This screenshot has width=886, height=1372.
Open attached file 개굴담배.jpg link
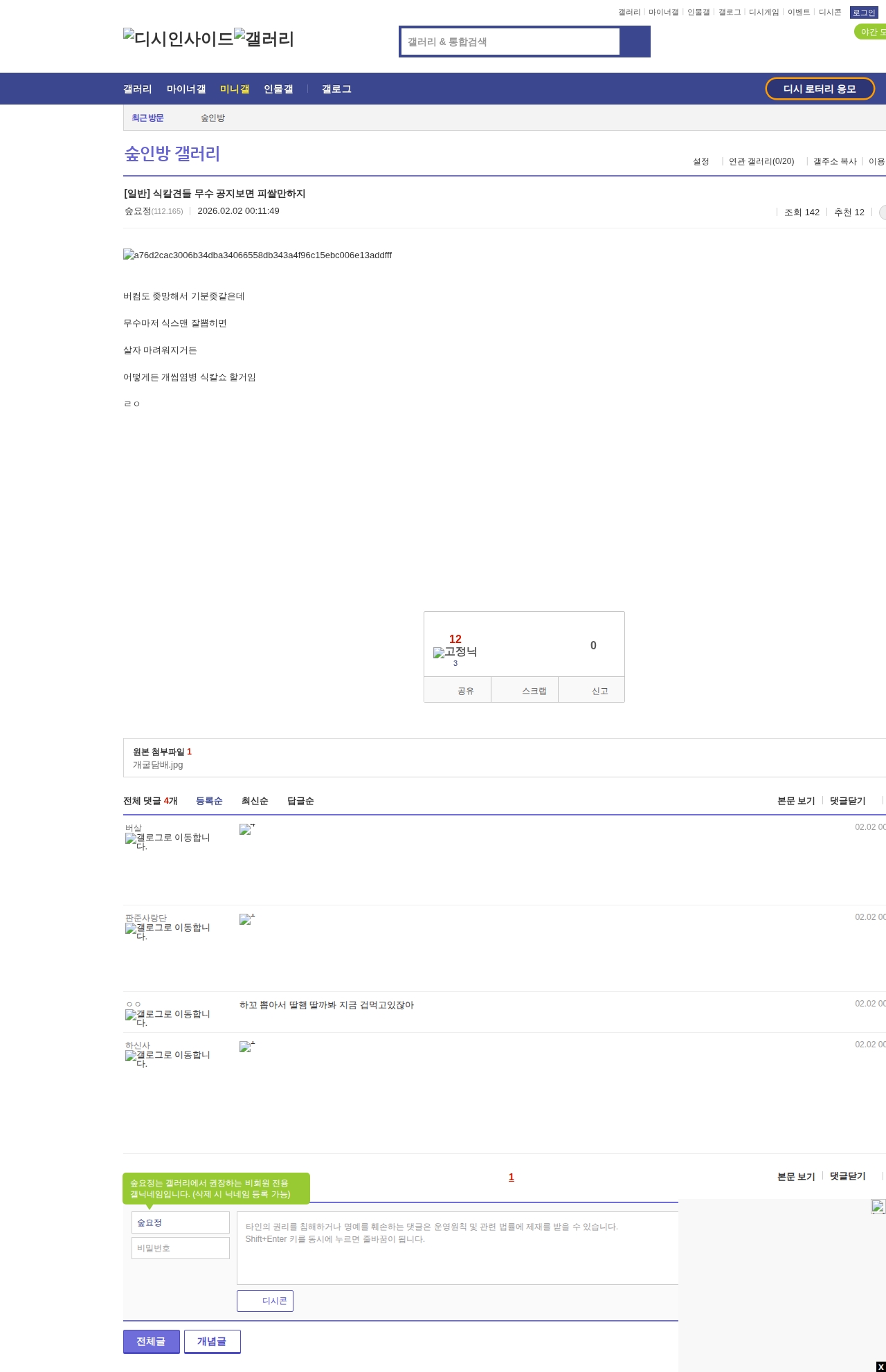click(x=158, y=765)
